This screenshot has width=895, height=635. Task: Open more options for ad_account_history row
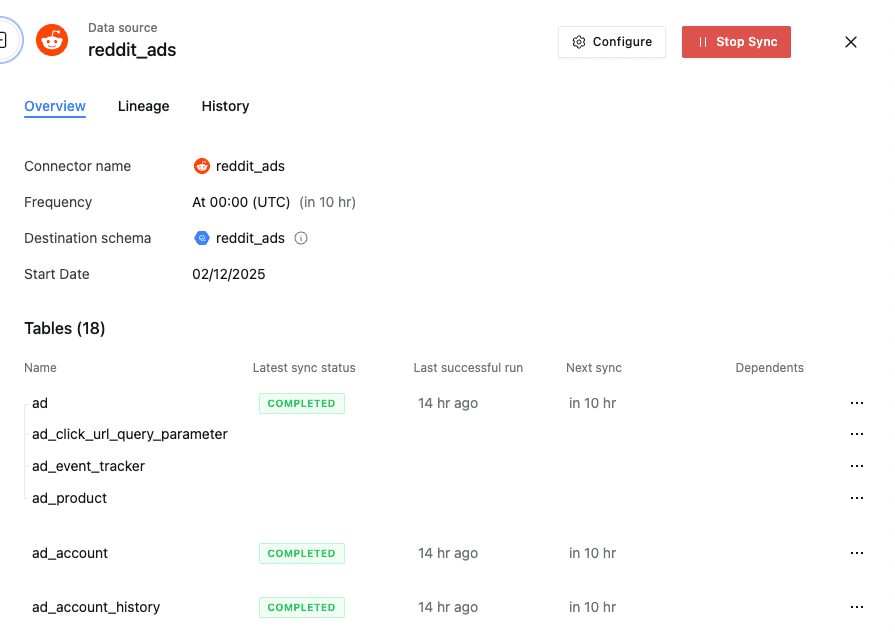(x=856, y=607)
